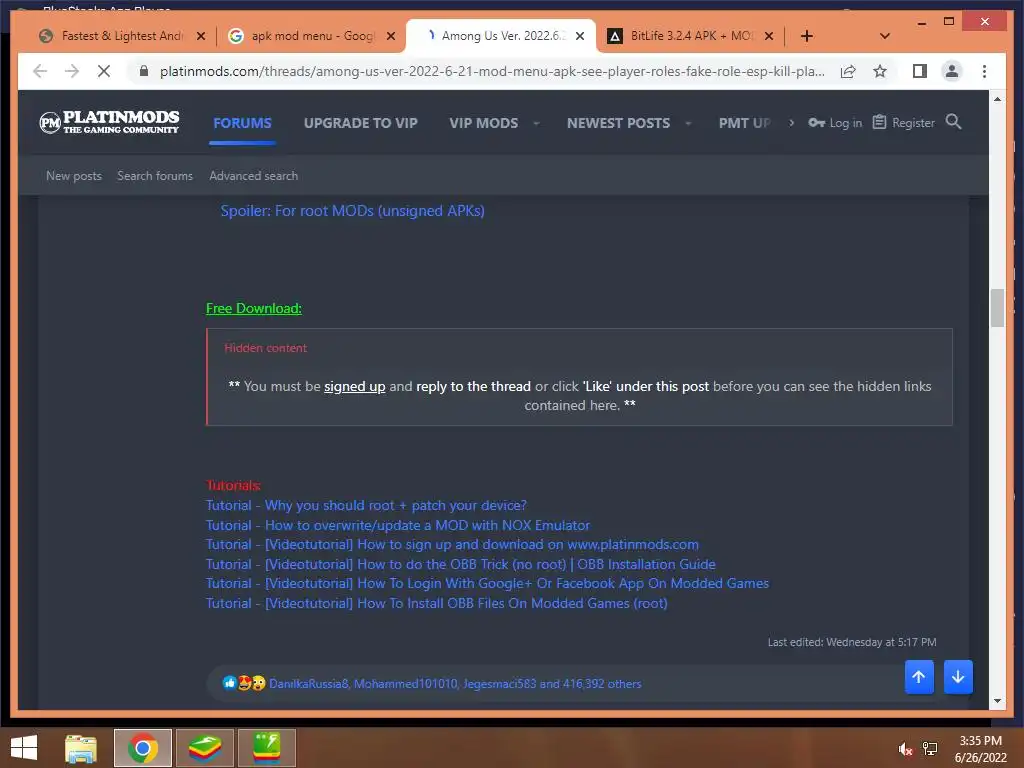1024x768 pixels.
Task: Go back to the previous page
Action: click(x=40, y=71)
